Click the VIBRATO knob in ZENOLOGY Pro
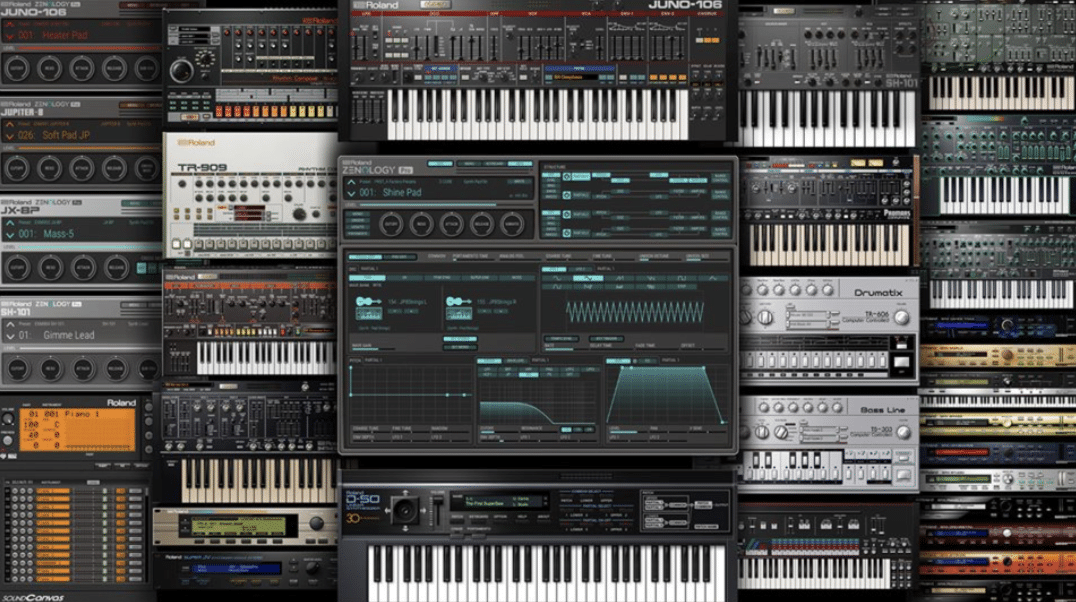This screenshot has width=1076, height=602. [x=512, y=224]
